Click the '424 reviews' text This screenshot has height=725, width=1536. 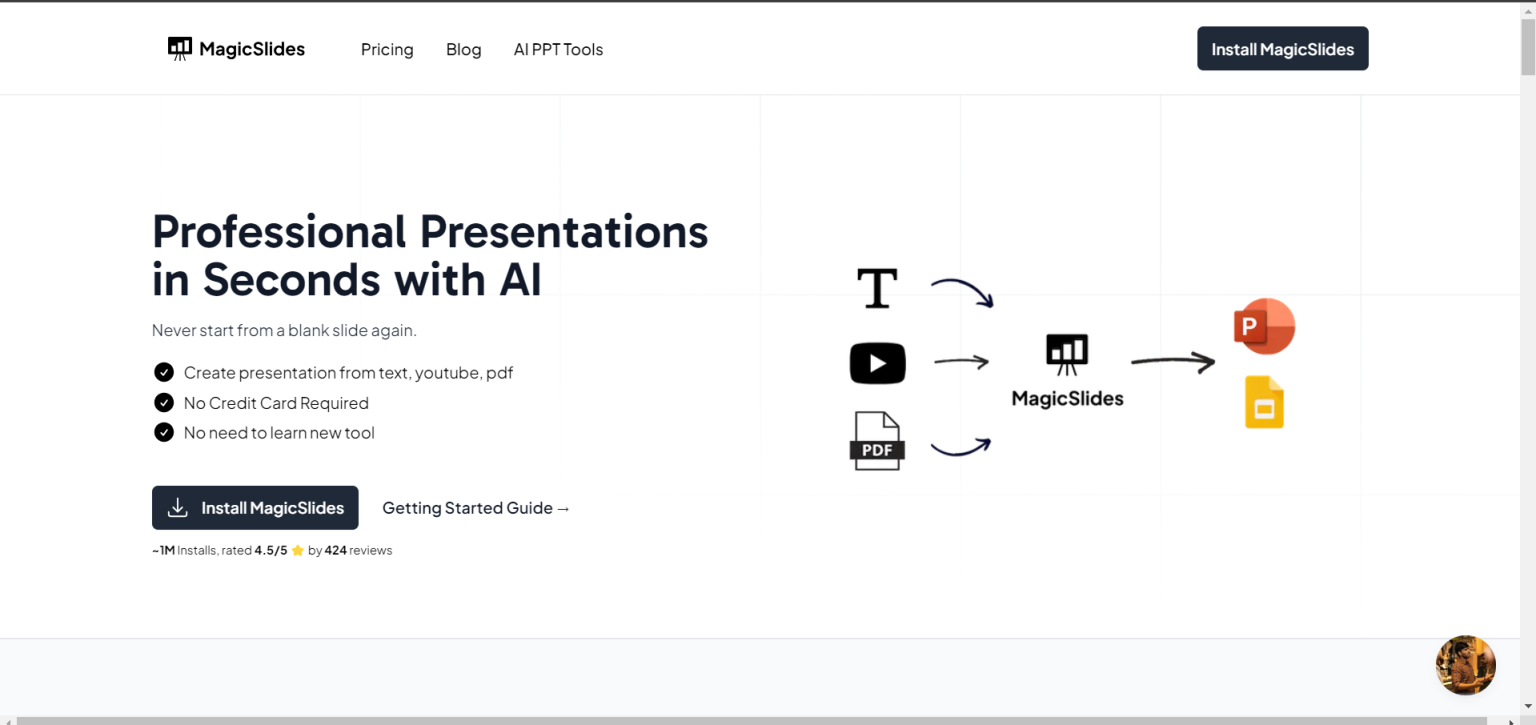(358, 550)
